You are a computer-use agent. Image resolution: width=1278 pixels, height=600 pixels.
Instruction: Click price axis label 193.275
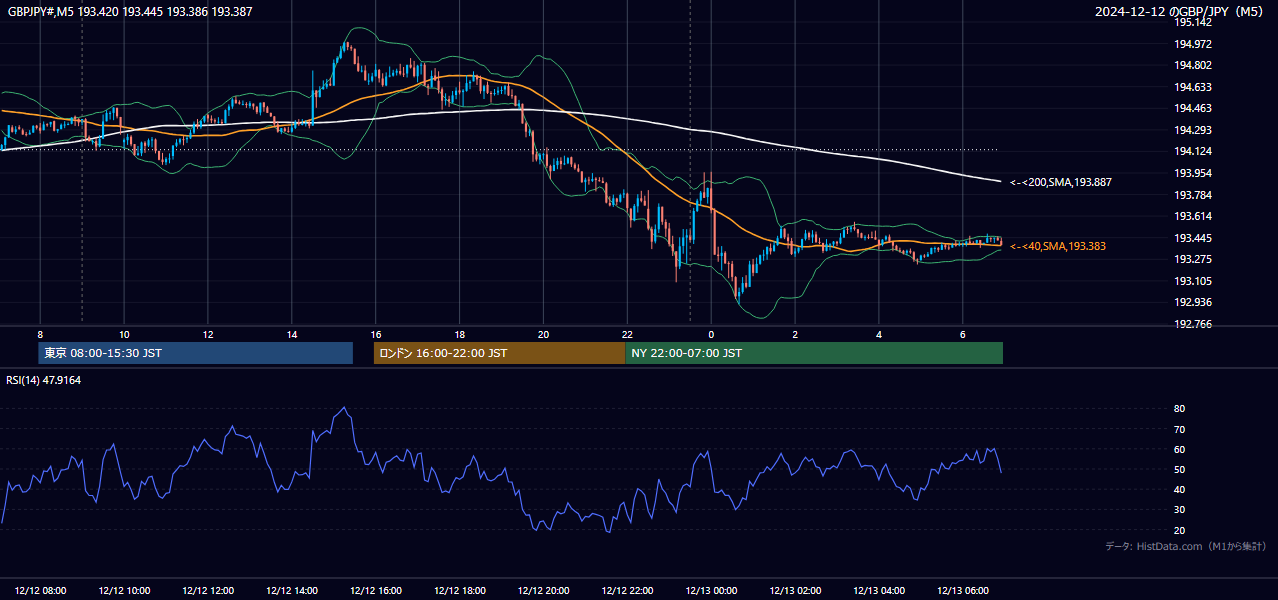tap(1193, 259)
